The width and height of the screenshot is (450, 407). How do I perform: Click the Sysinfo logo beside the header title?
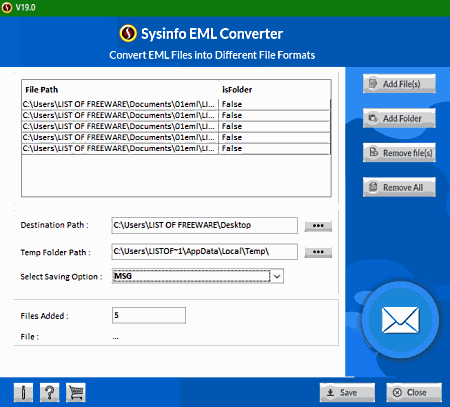[x=128, y=33]
